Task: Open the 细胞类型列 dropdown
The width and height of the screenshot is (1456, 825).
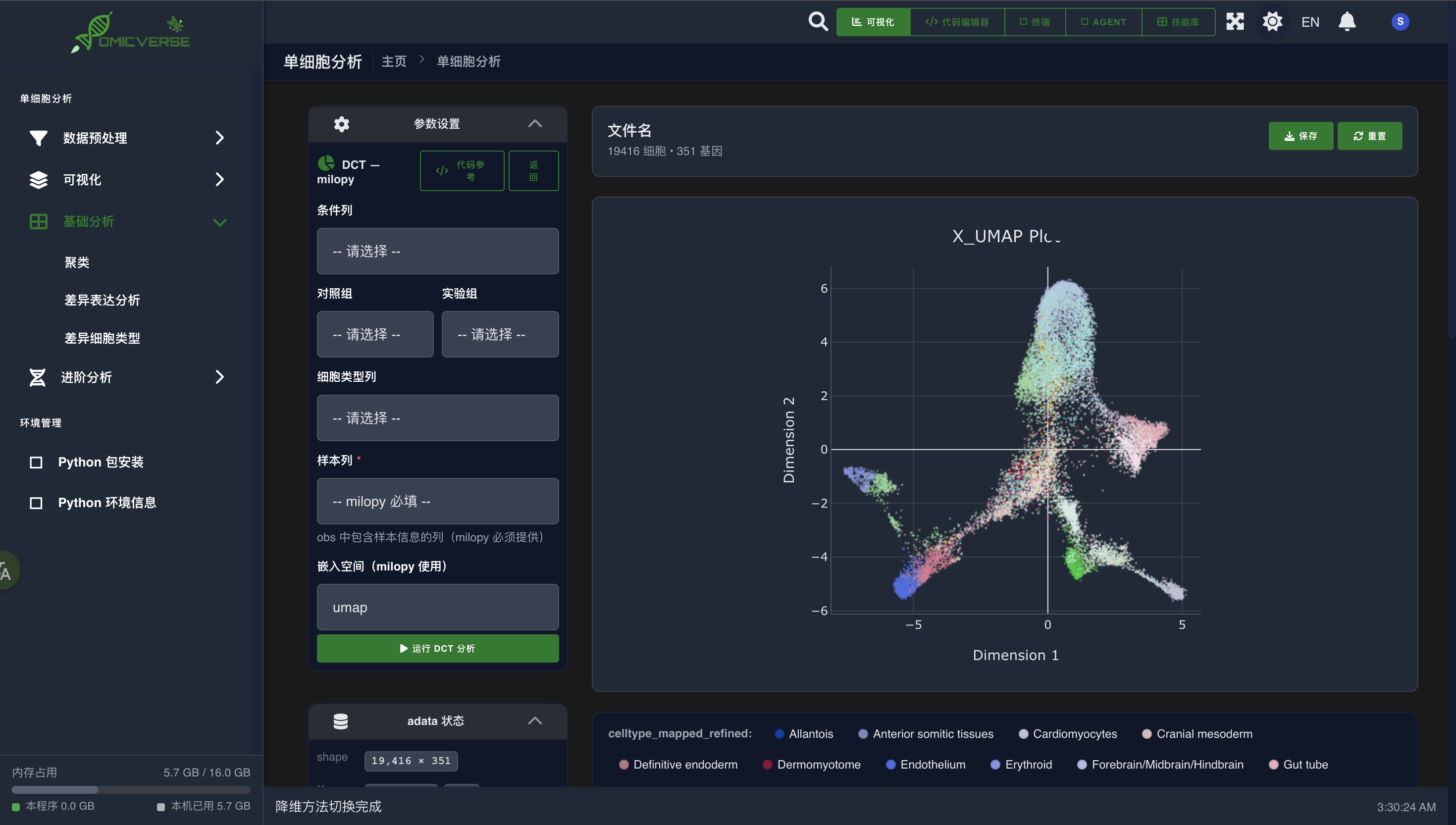Action: [x=437, y=418]
